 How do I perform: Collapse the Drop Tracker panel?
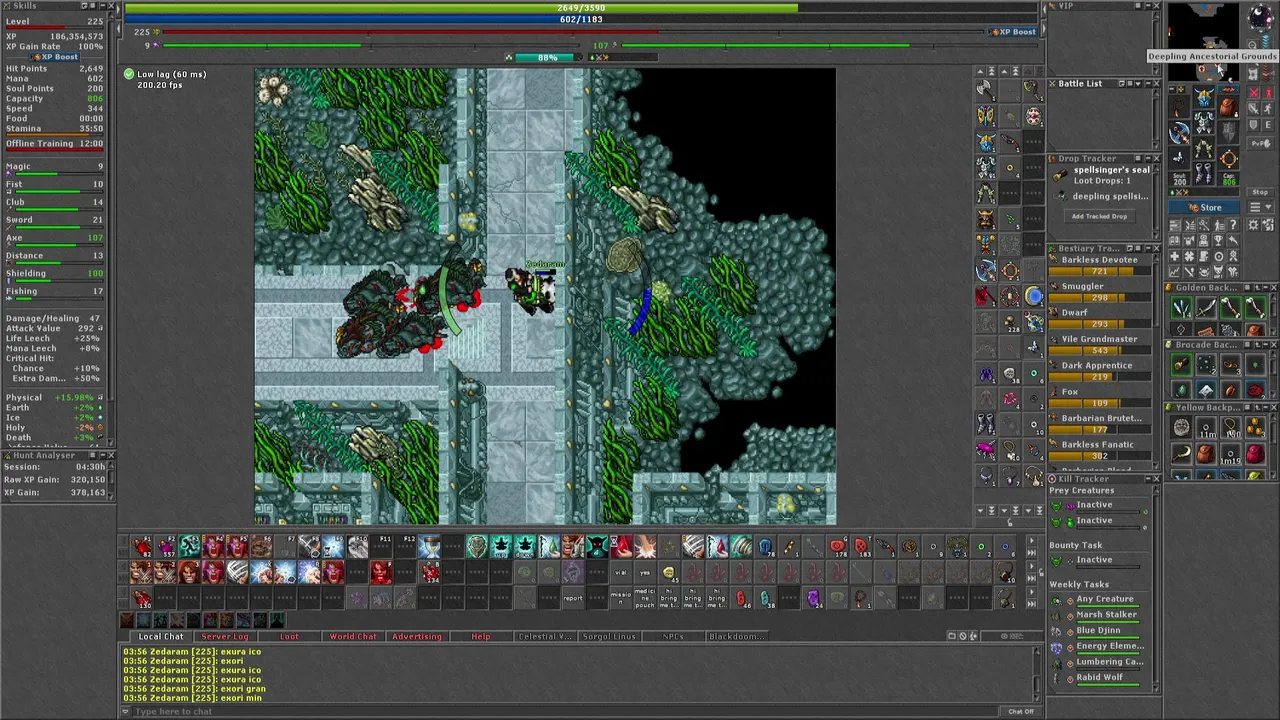click(x=1148, y=158)
